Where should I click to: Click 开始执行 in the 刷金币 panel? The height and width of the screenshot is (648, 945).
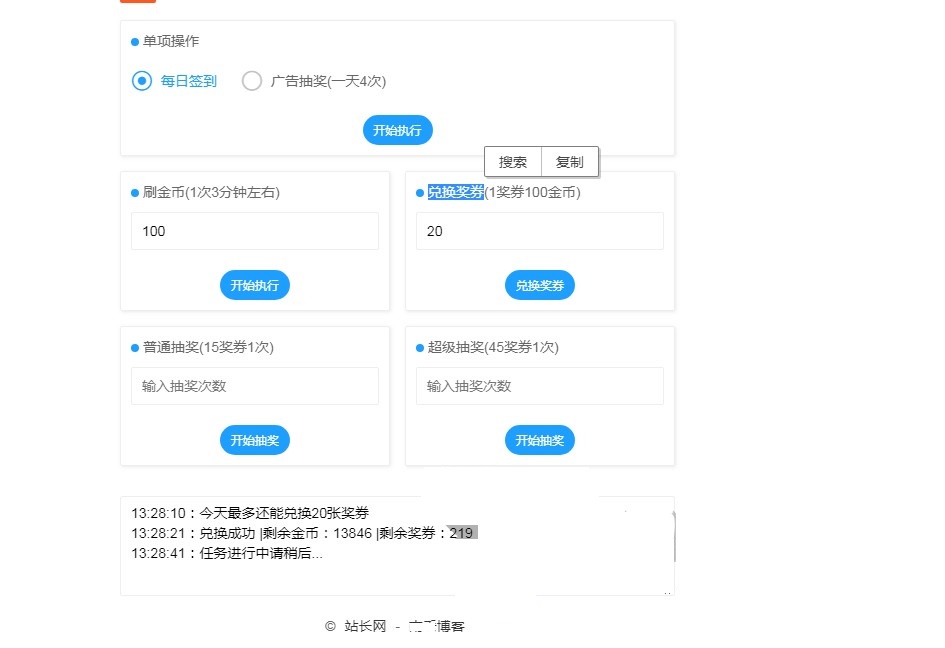point(254,285)
